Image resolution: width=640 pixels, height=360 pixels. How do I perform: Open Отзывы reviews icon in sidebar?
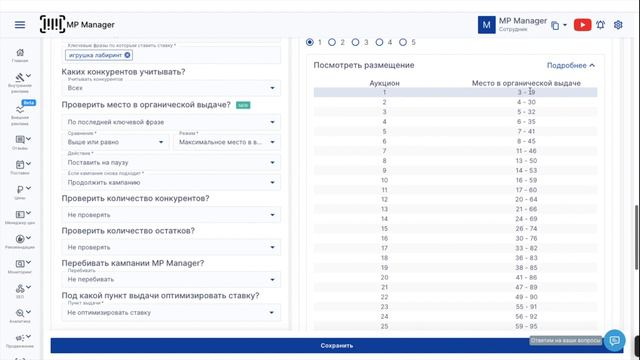[20, 139]
